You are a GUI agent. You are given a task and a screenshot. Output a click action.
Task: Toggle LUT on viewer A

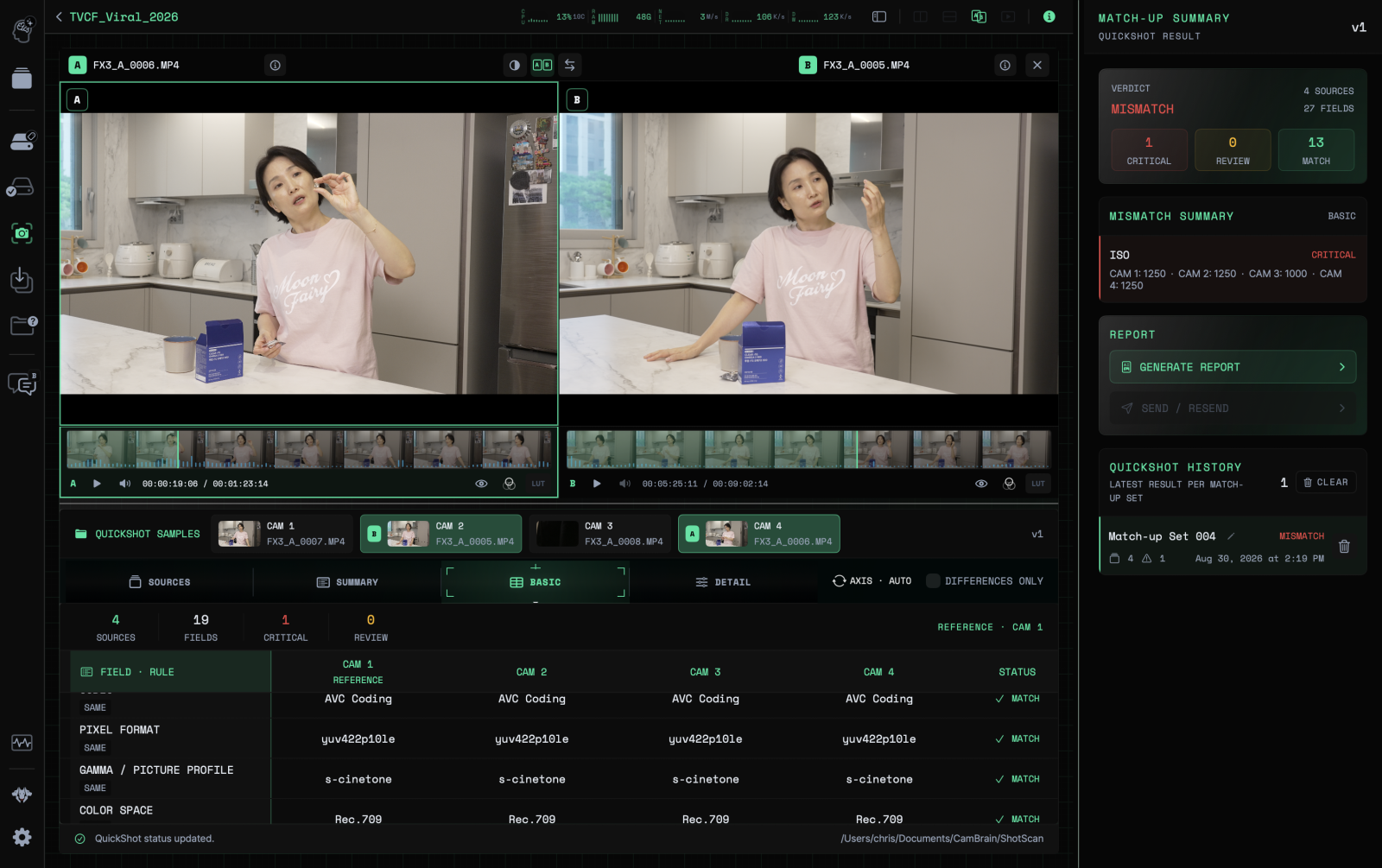[538, 484]
